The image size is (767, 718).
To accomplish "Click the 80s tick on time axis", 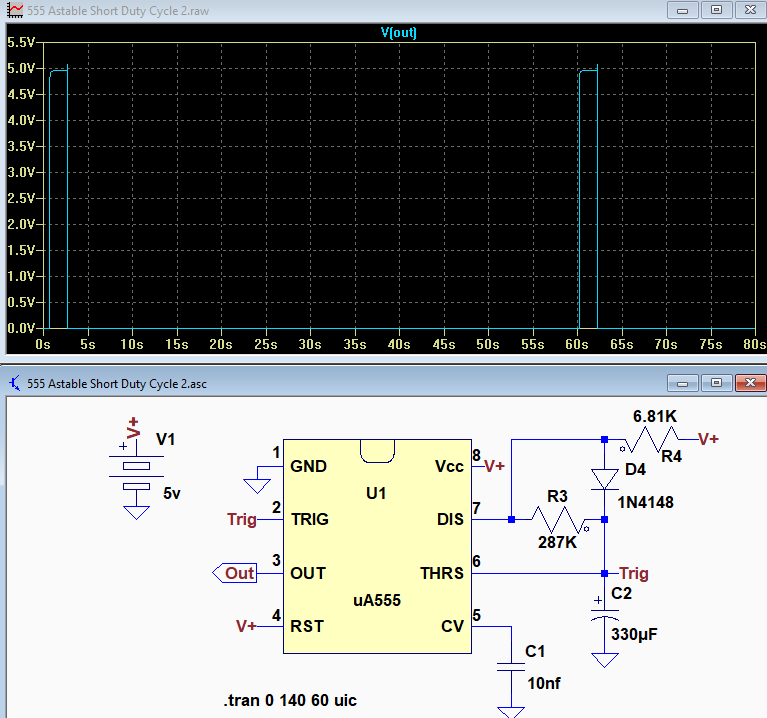I will click(755, 344).
